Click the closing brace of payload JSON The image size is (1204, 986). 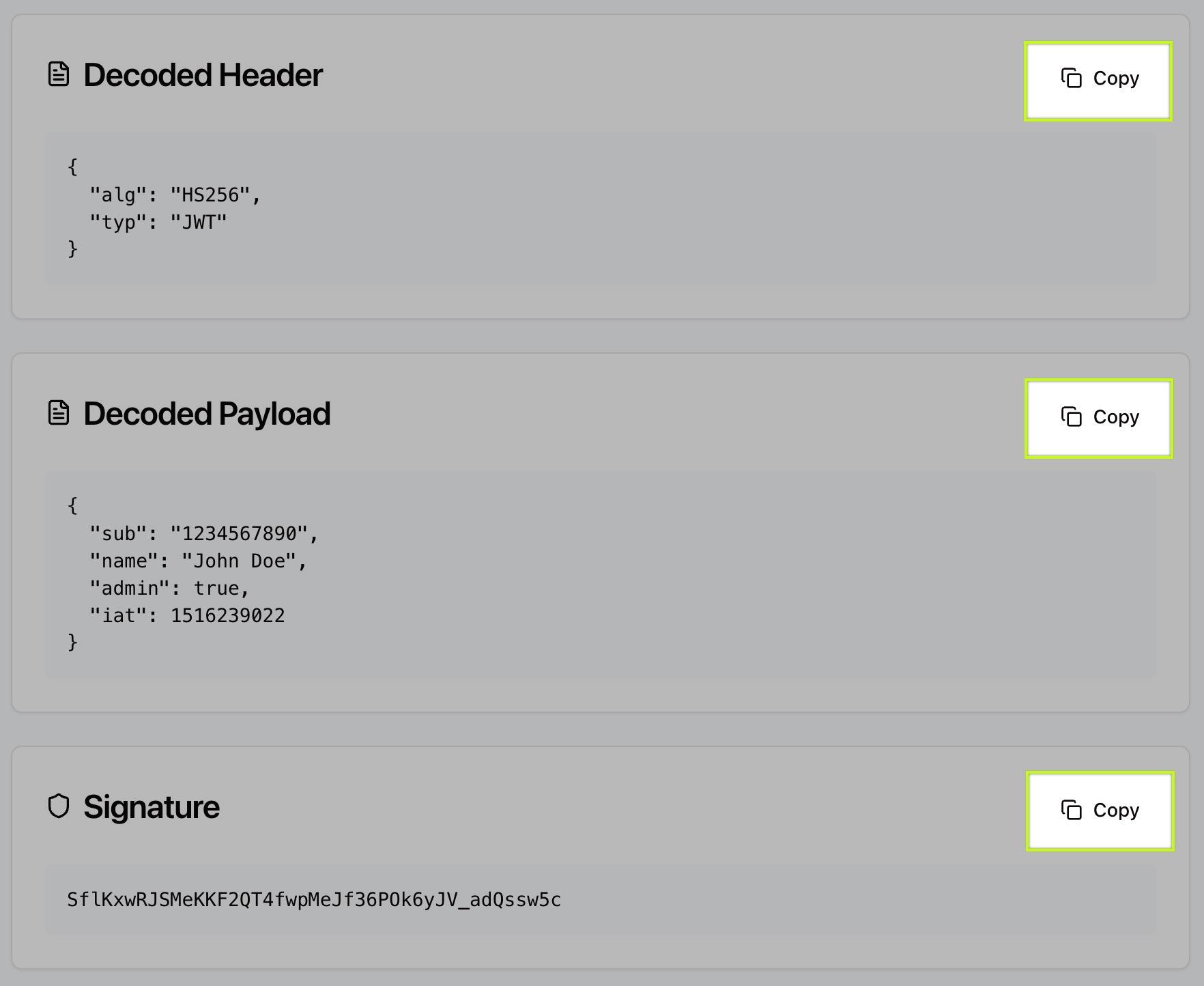click(x=73, y=643)
